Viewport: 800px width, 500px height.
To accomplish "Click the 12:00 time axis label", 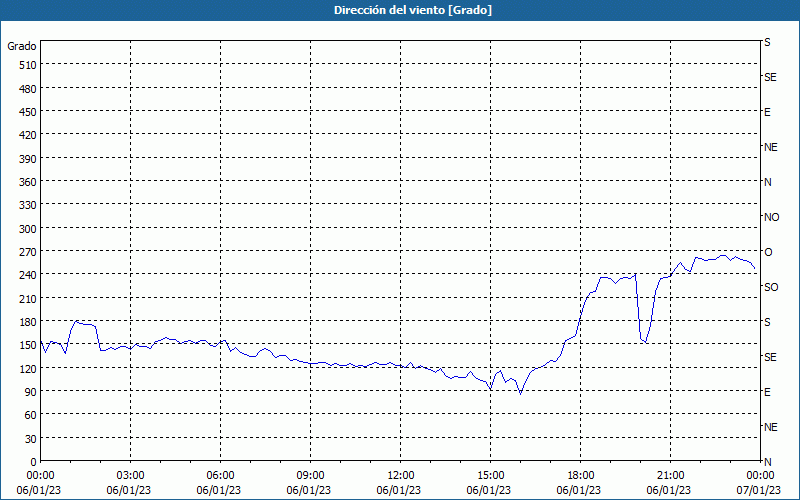I will pyautogui.click(x=401, y=476).
